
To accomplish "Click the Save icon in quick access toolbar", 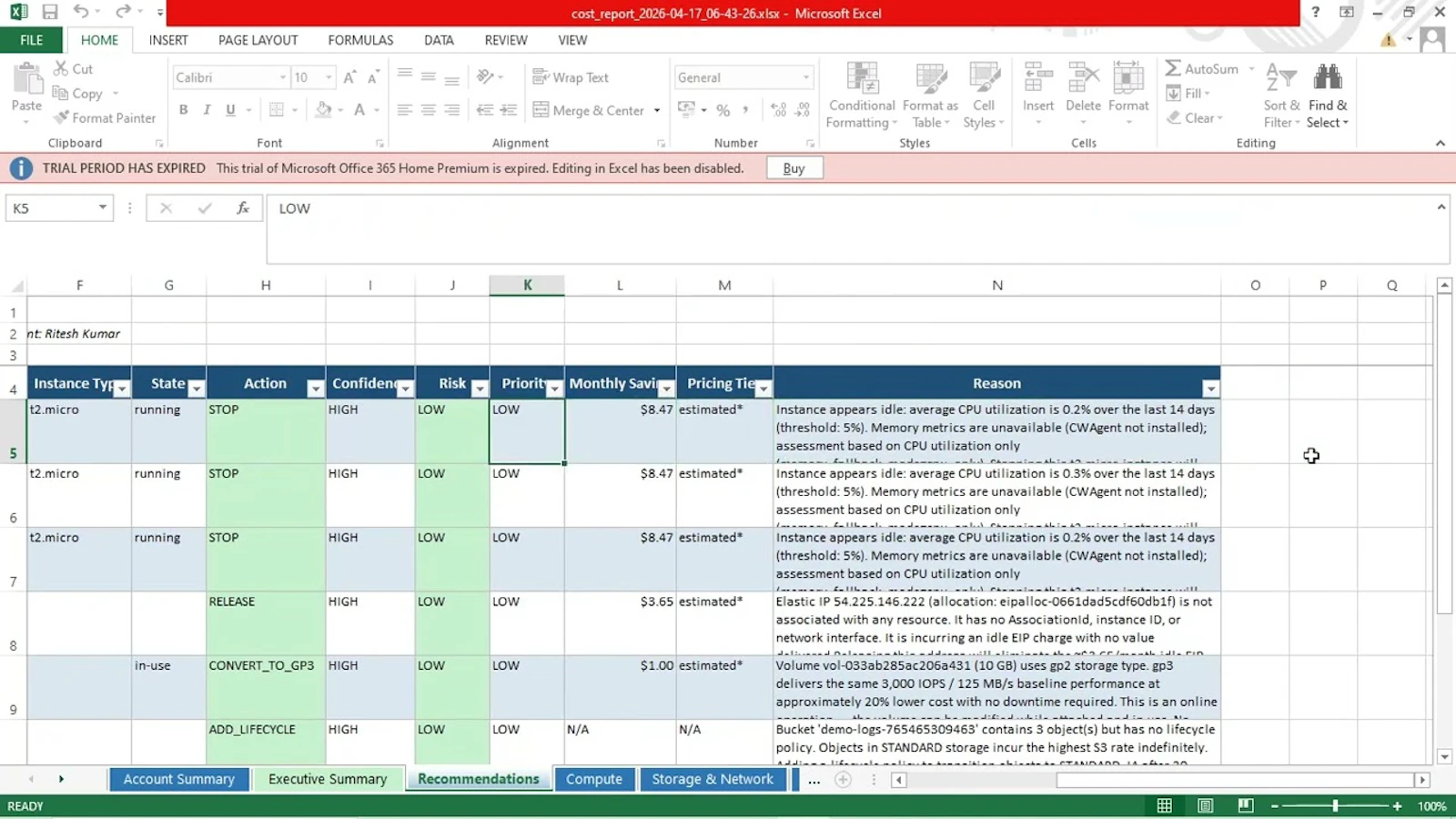I will [x=50, y=13].
